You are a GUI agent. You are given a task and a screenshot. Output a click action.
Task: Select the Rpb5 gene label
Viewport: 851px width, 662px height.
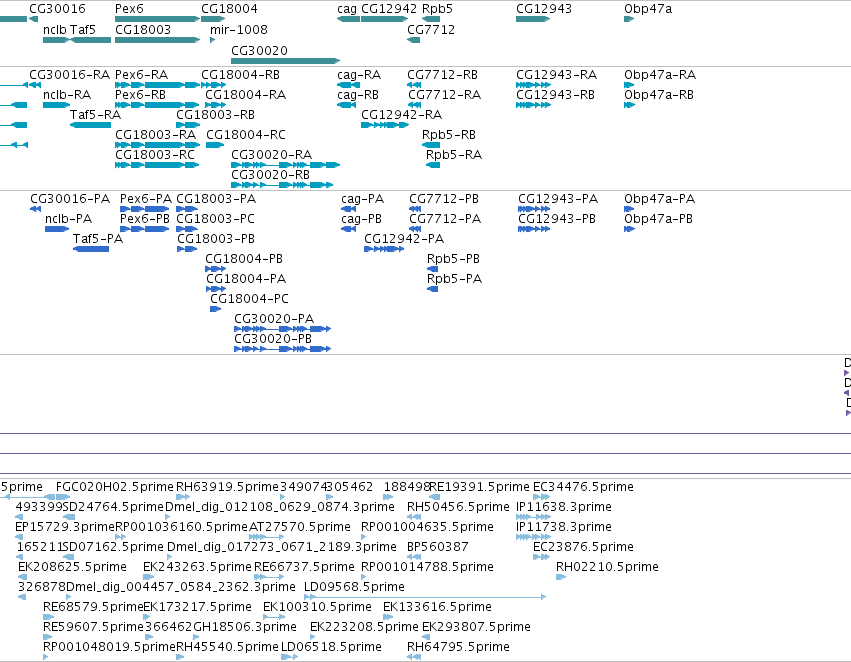(x=437, y=9)
